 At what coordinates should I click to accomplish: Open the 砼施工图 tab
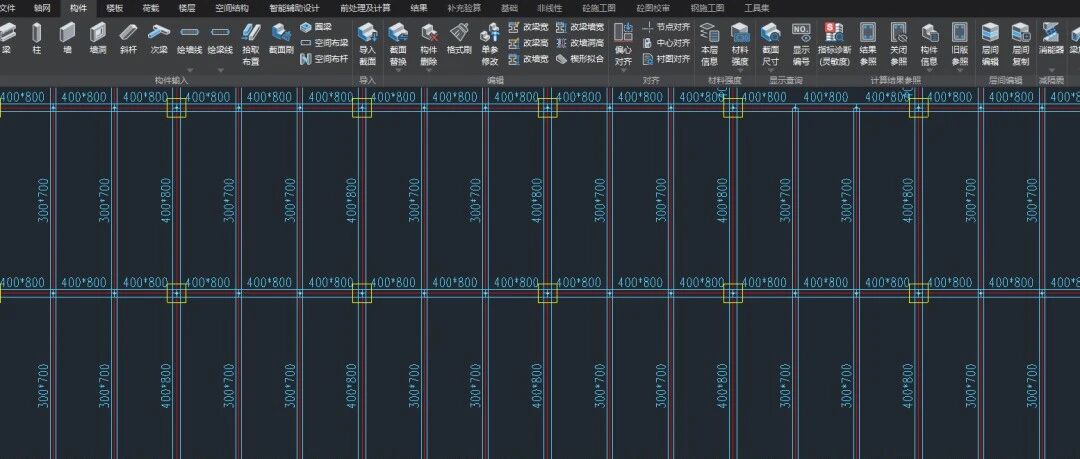599,8
